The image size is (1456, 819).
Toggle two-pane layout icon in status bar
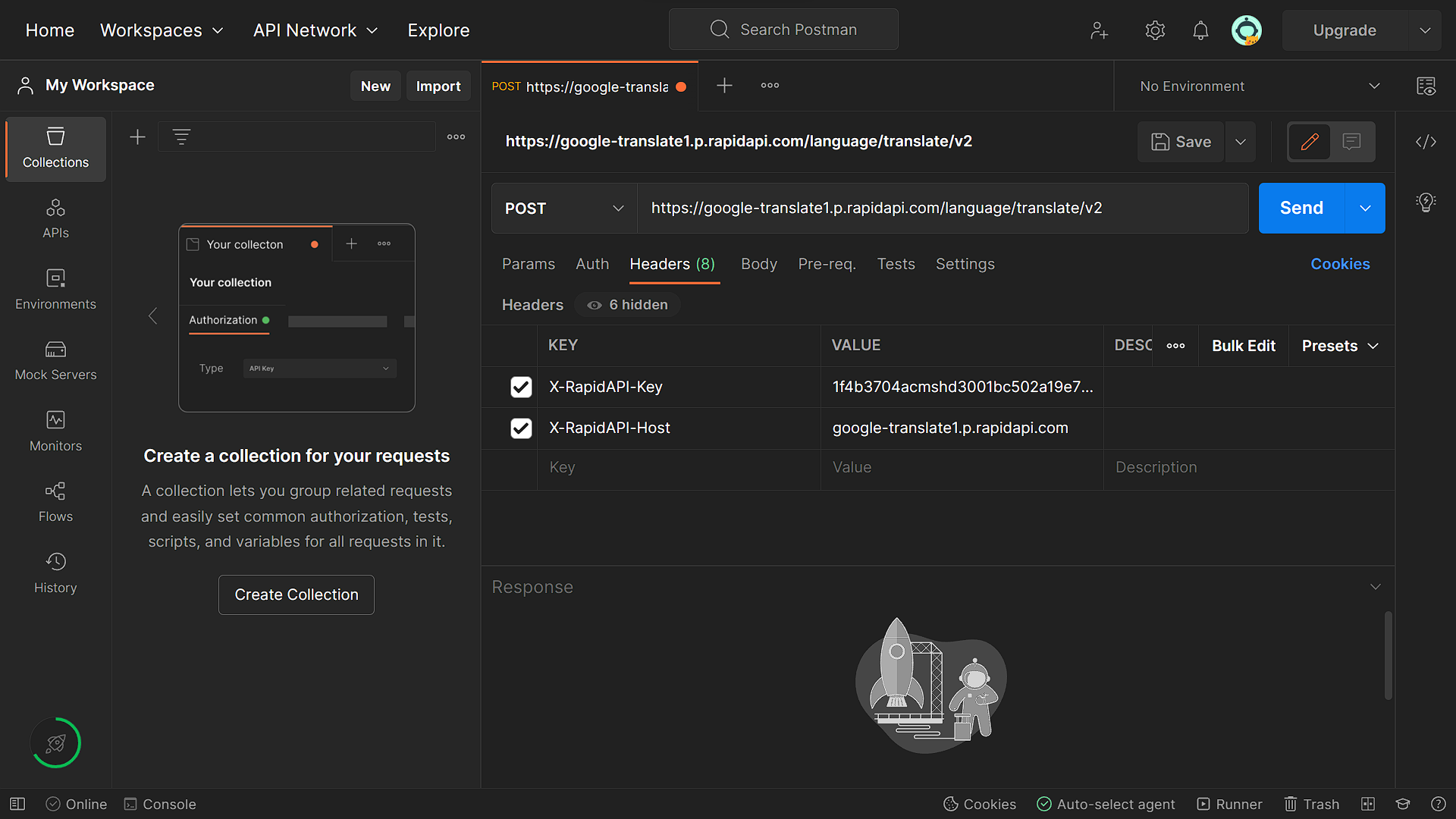tap(1368, 804)
